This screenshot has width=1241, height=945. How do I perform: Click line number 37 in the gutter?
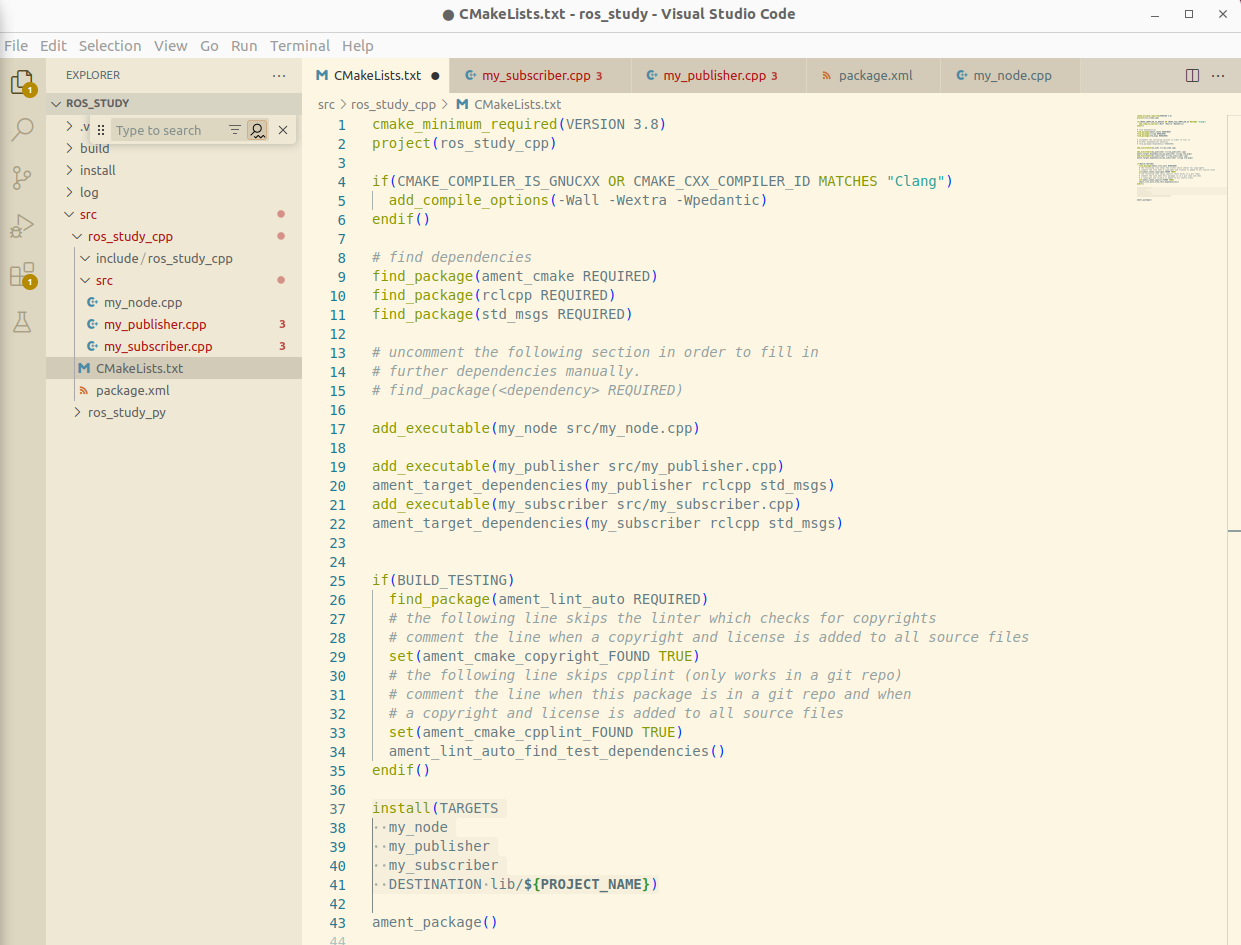tap(337, 808)
